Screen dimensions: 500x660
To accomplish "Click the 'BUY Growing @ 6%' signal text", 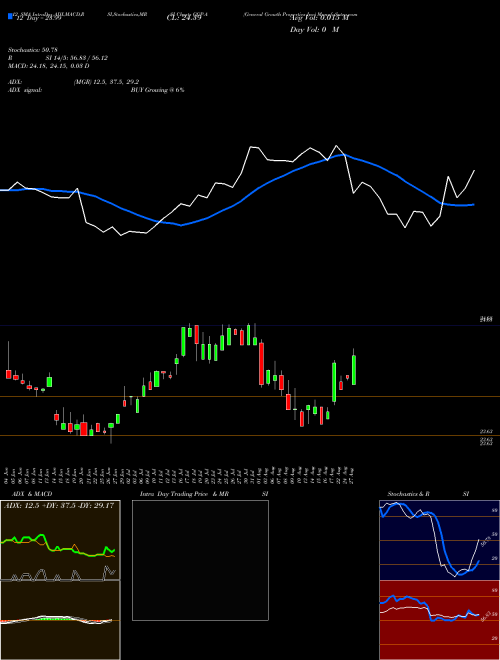I will (157, 90).
